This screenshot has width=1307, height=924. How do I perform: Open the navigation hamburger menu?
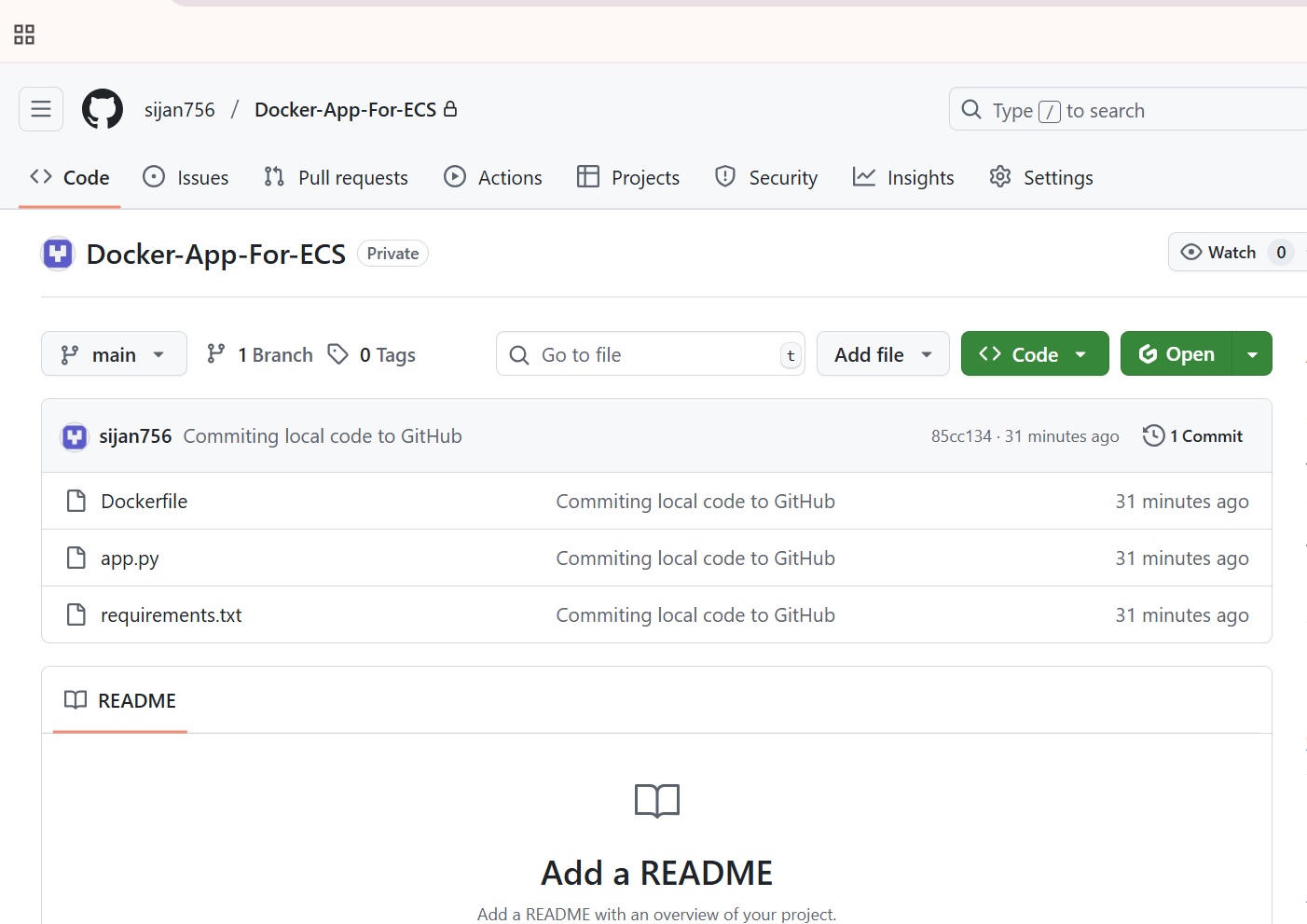(x=40, y=108)
